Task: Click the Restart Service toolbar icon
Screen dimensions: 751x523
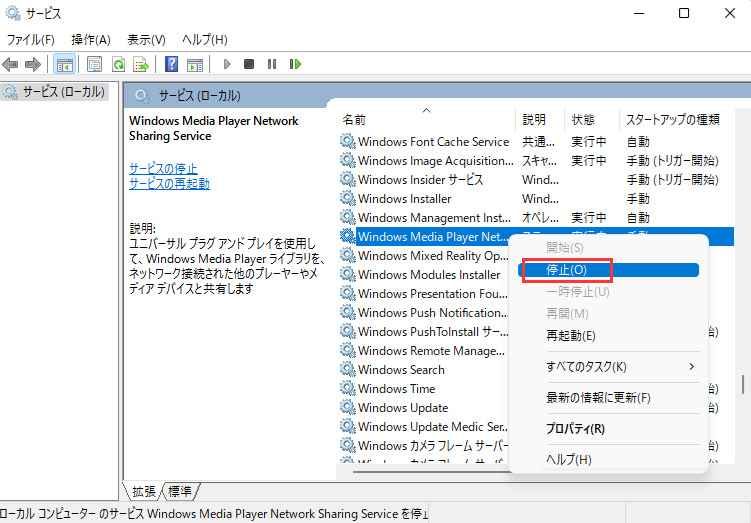Action: (296, 64)
